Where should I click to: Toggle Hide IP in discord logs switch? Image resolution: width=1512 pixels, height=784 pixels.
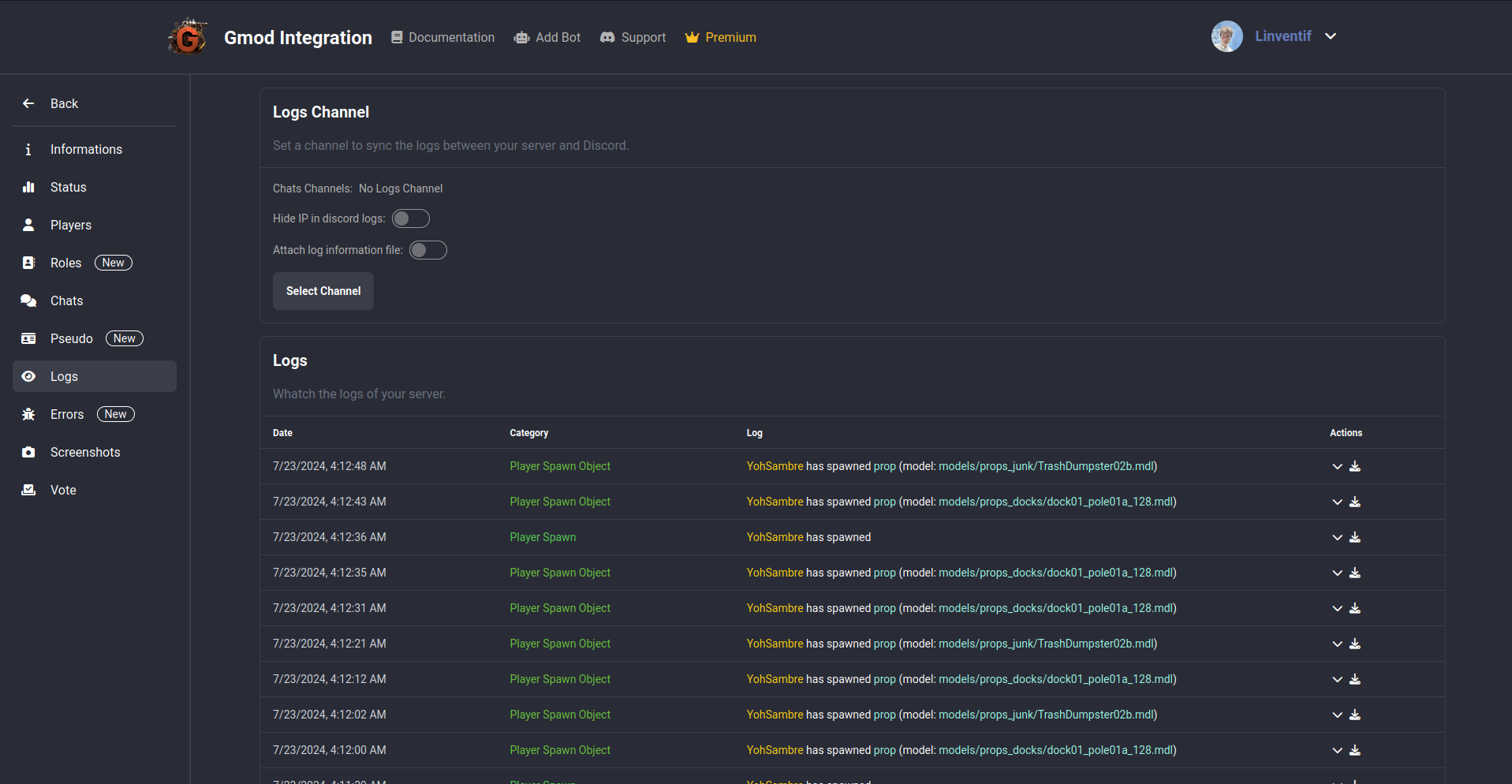click(x=411, y=218)
